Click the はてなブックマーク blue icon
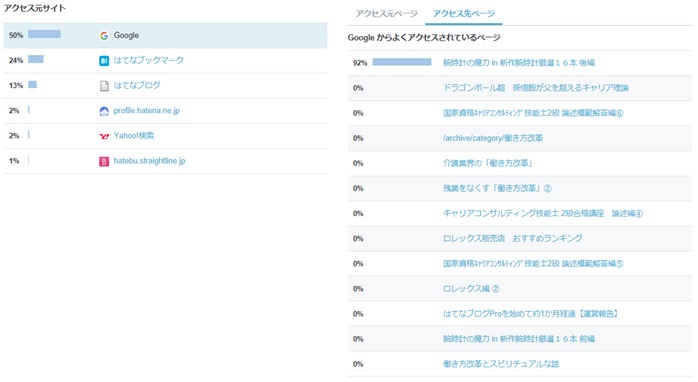The height and width of the screenshot is (382, 698). [x=104, y=61]
